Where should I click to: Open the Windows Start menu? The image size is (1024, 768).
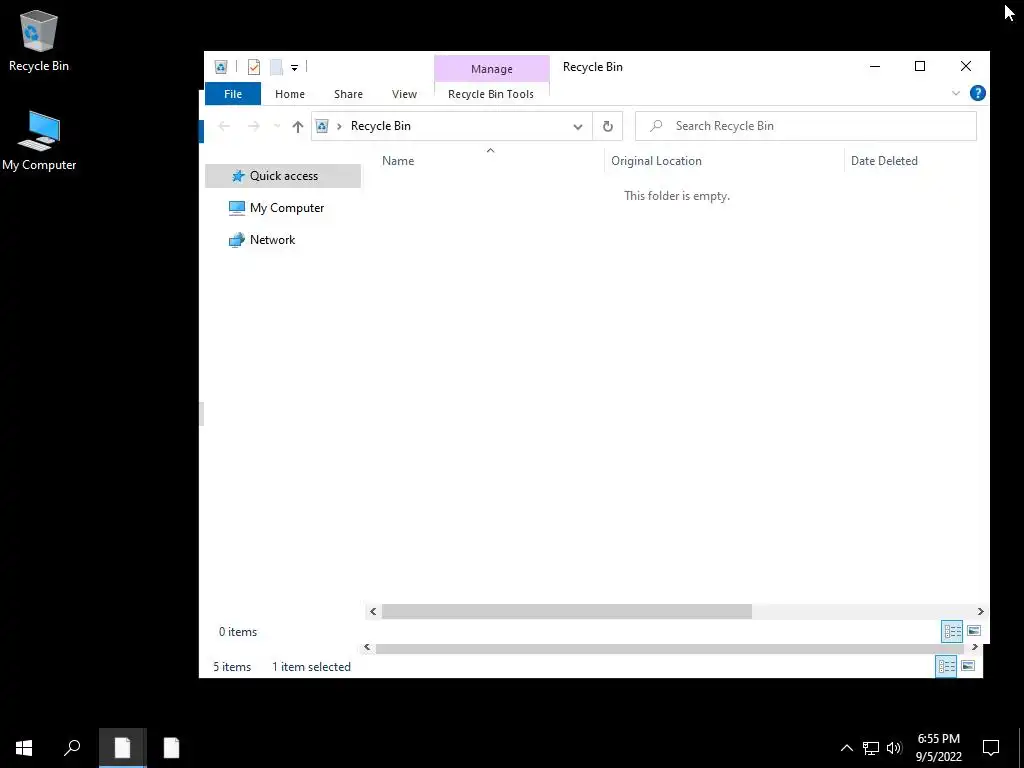coord(24,748)
